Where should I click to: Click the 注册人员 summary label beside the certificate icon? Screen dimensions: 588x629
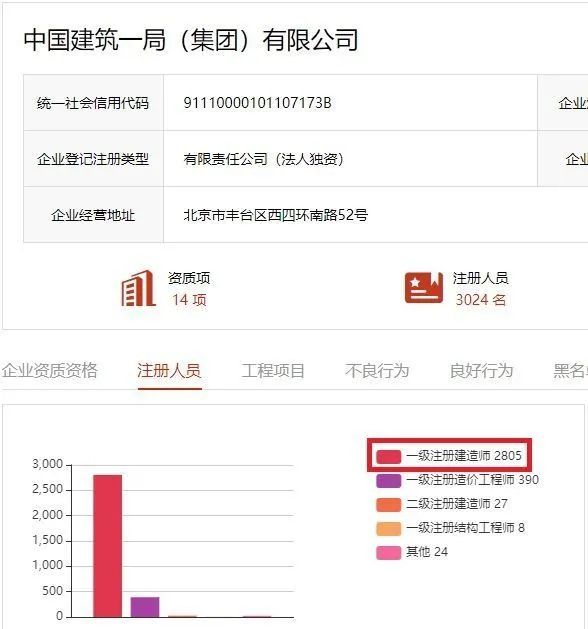(x=481, y=278)
